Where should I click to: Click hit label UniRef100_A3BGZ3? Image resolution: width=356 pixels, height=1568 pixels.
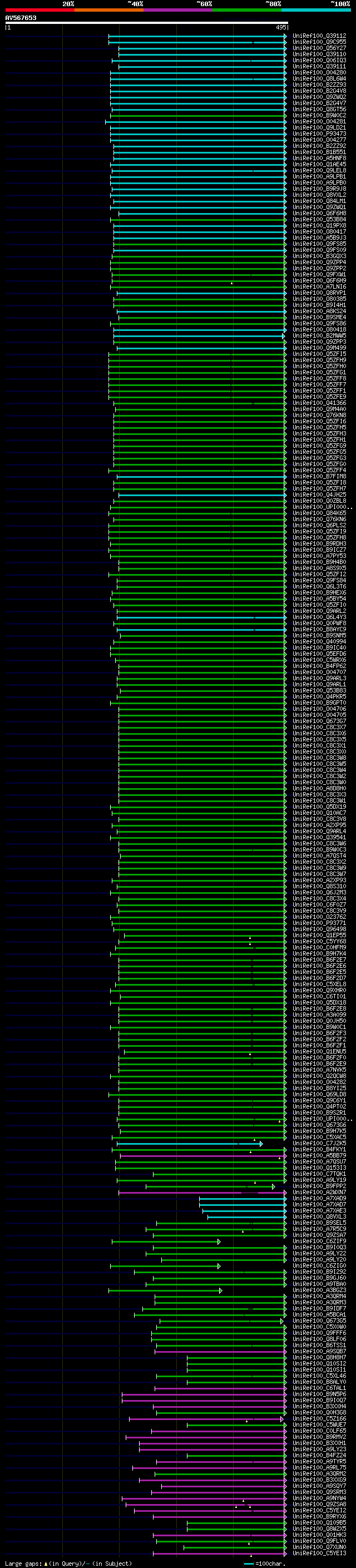click(319, 1291)
